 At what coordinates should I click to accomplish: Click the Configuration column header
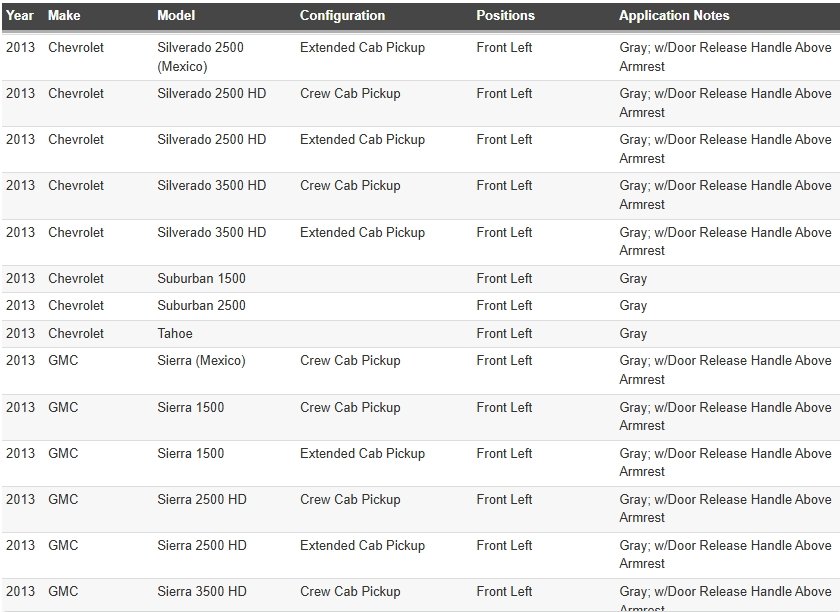tap(342, 16)
